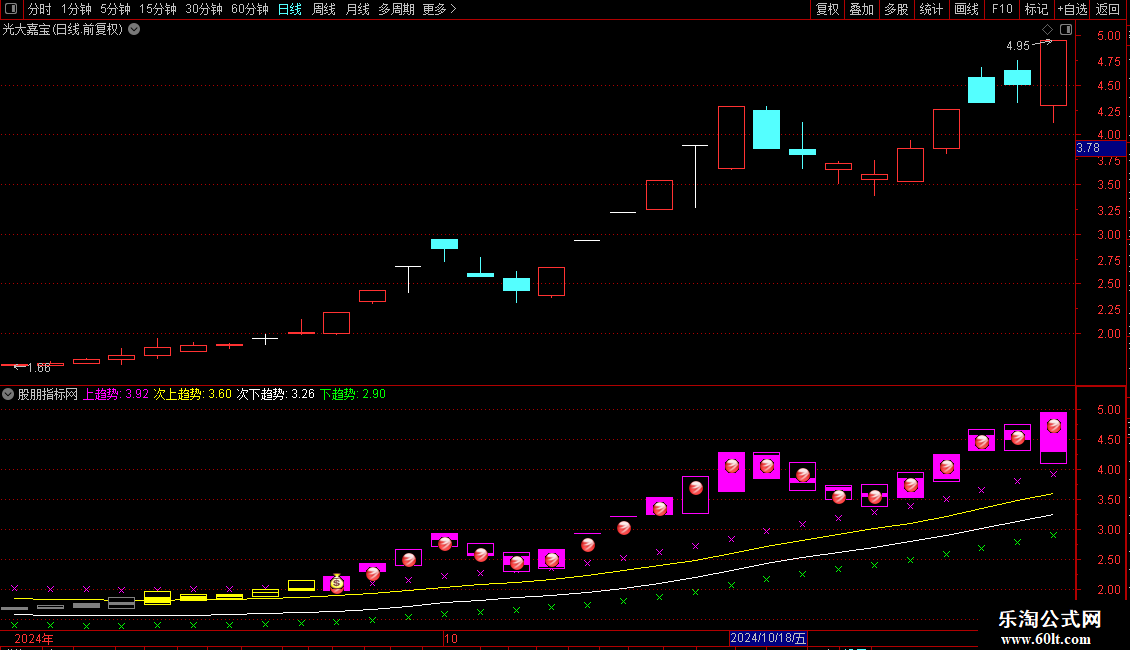1130x650 pixels.
Task: Select the 15分钟 period
Action: (x=158, y=9)
